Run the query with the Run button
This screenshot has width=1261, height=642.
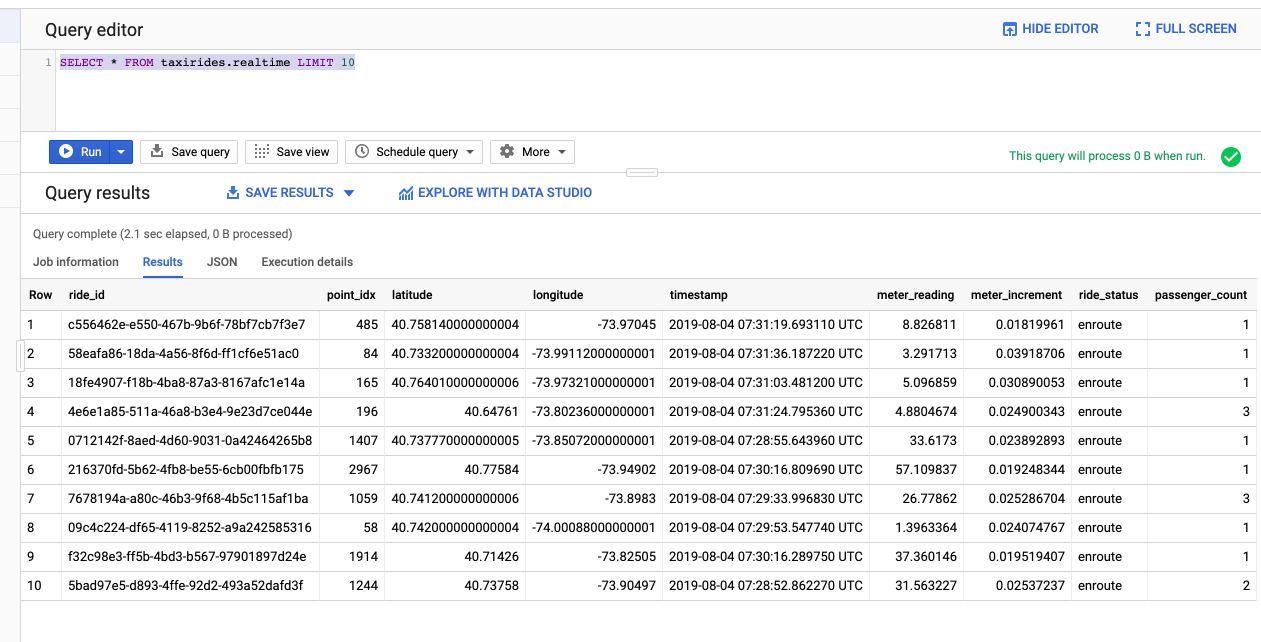tap(79, 152)
